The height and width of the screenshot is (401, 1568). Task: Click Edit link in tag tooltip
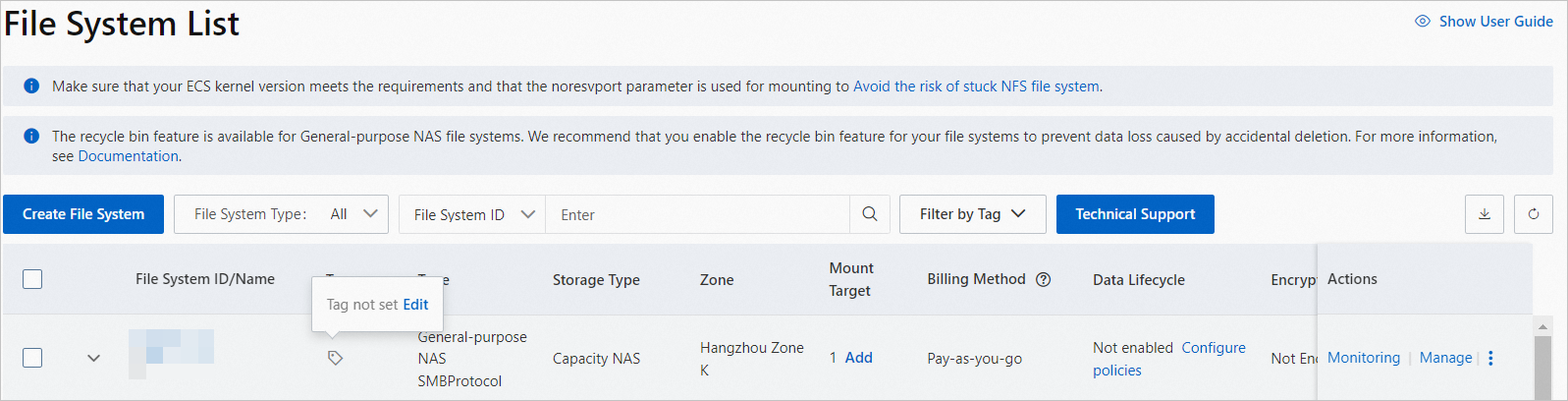pos(415,305)
